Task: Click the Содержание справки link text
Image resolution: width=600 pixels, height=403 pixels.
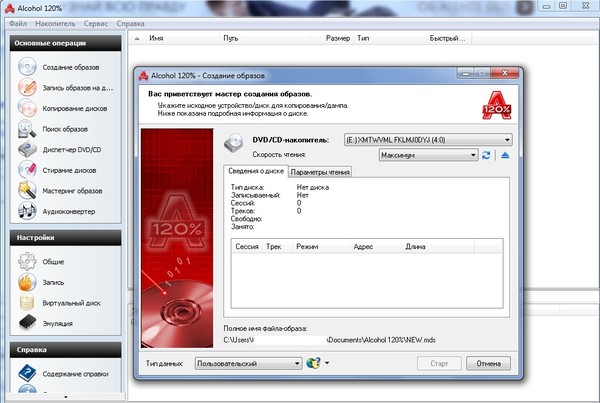Action: pyautogui.click(x=75, y=374)
